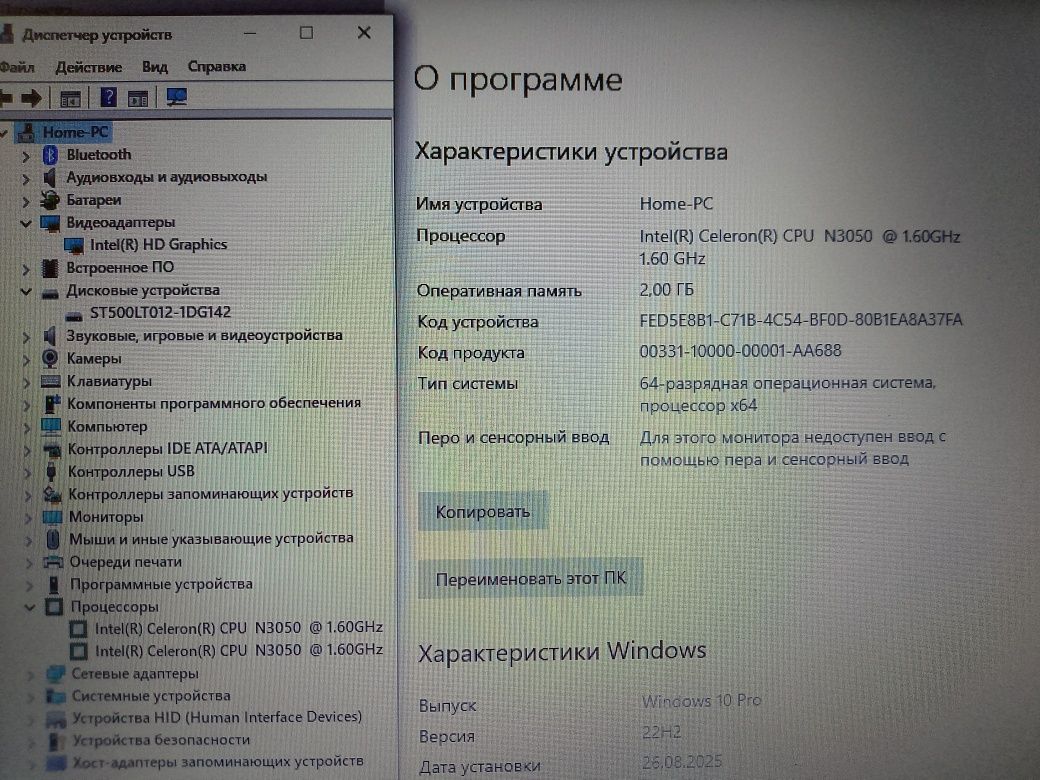Screen dimensions: 1040x780
Task: Click the back arrow toolbar icon
Action: [6, 99]
